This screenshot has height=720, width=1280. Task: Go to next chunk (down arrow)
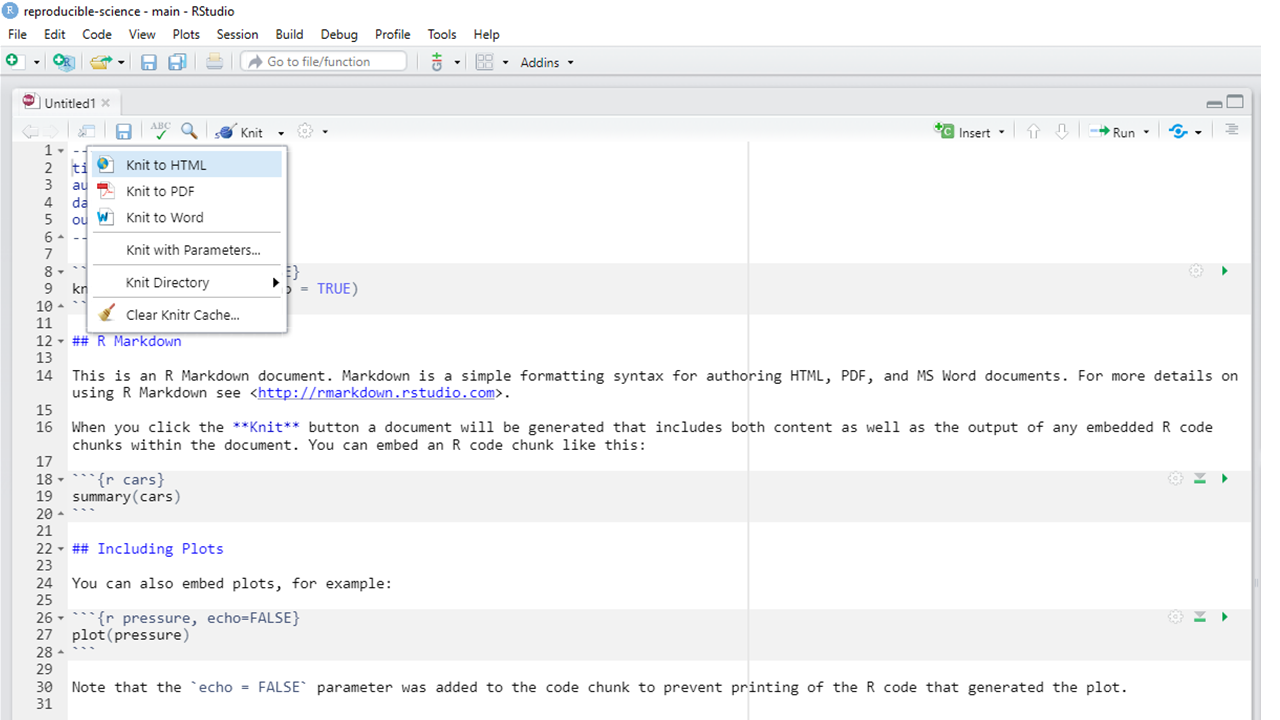(1062, 132)
